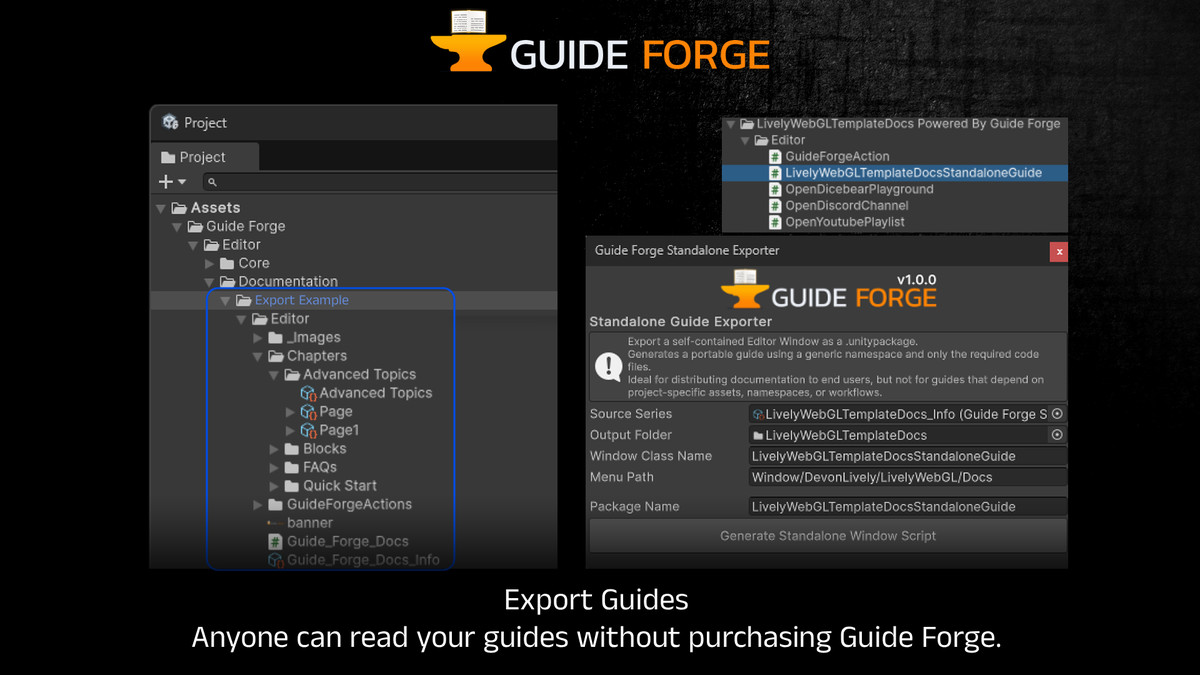1200x675 pixels.
Task: Select the GuideForgeActions folder name
Action: point(349,505)
